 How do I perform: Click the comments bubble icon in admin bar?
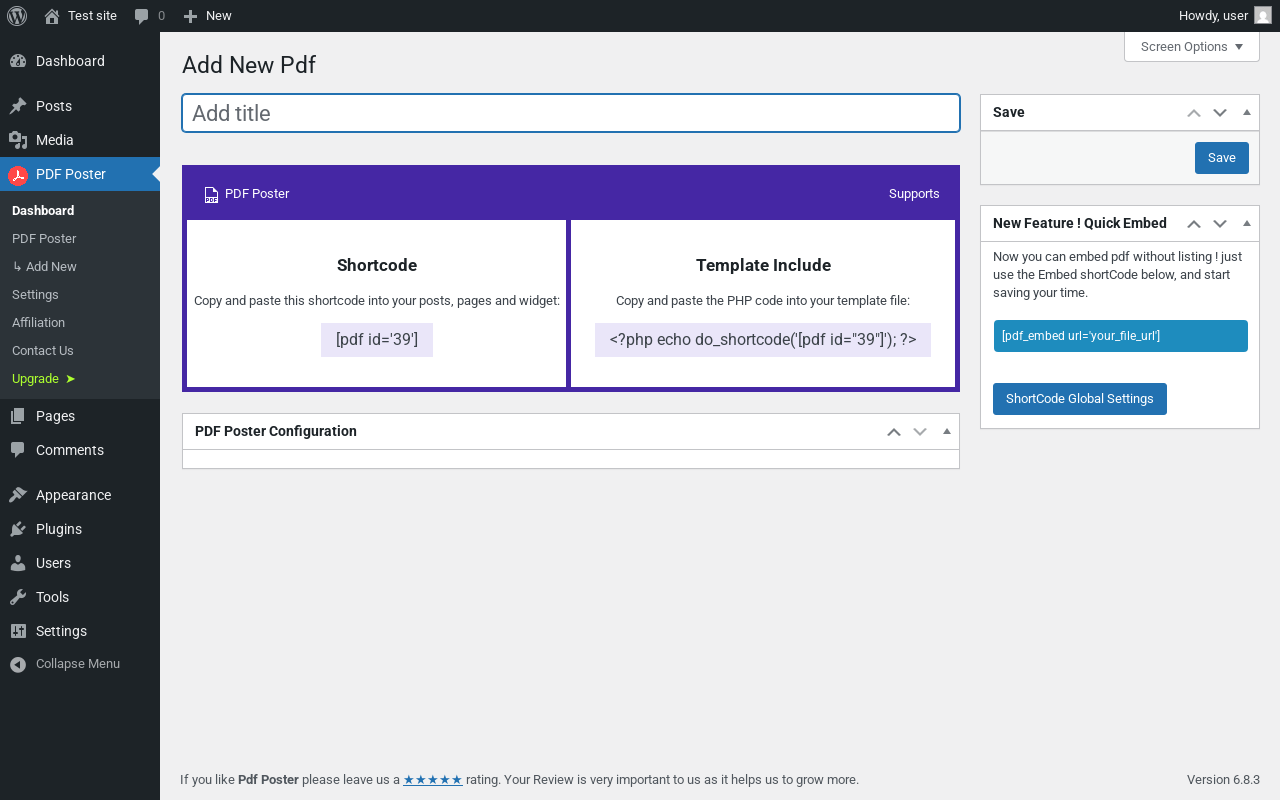(x=142, y=16)
